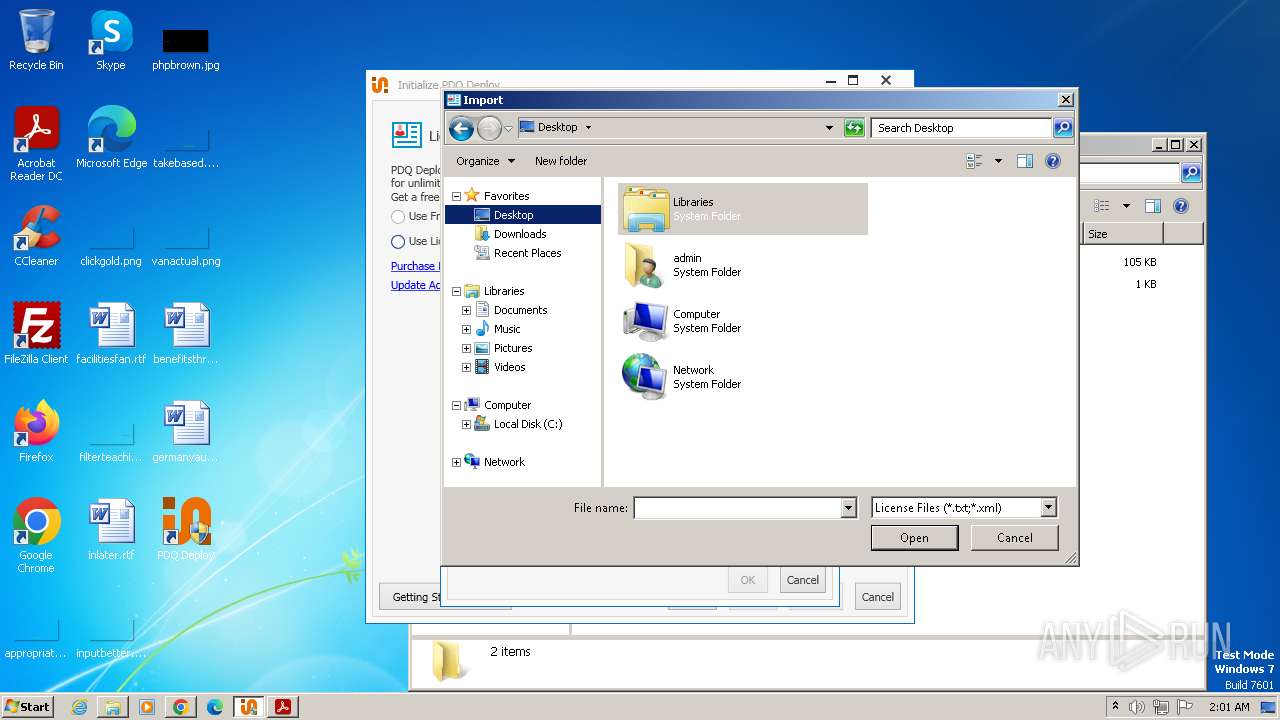The image size is (1280, 720).
Task: Expand Documents library node
Action: tap(466, 310)
